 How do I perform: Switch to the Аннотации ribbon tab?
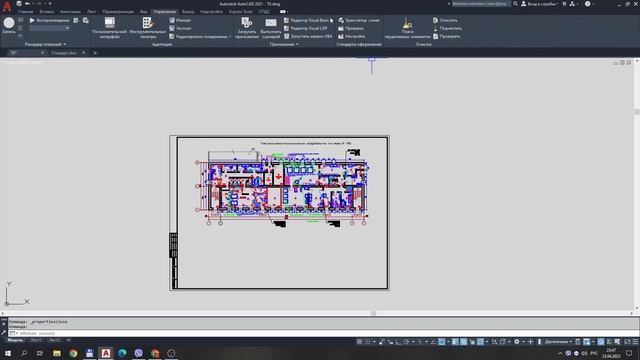[70, 12]
